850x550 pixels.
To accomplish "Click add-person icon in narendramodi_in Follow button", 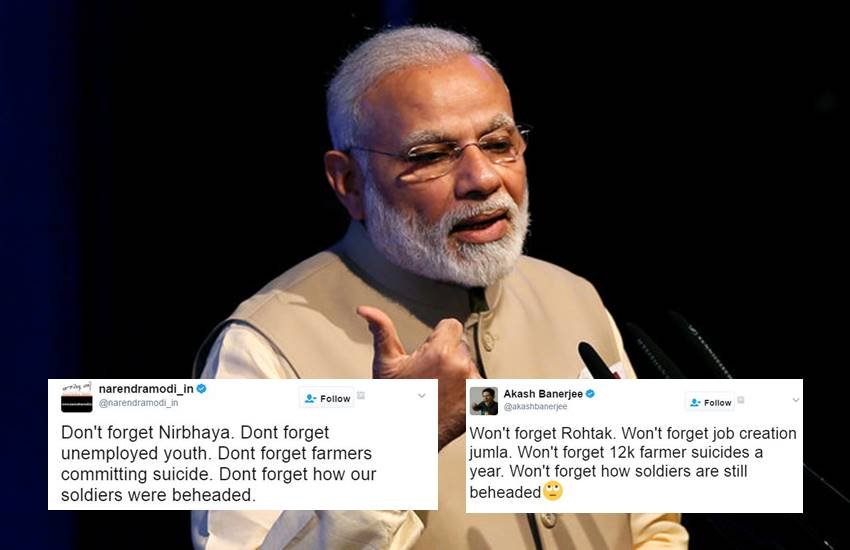I will pyautogui.click(x=310, y=398).
